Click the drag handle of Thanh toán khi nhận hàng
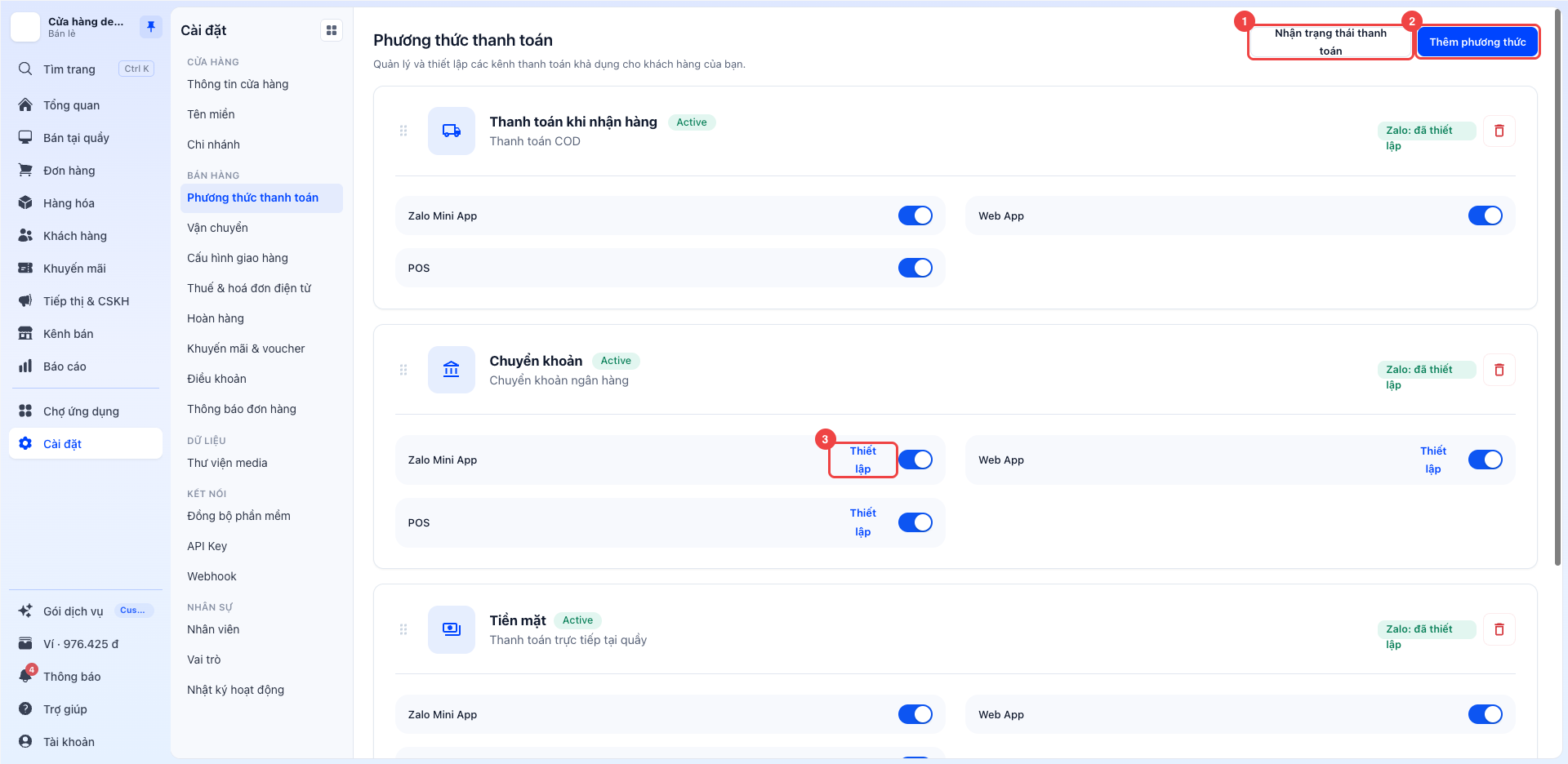Screen dimensions: 1568x764 tap(403, 131)
